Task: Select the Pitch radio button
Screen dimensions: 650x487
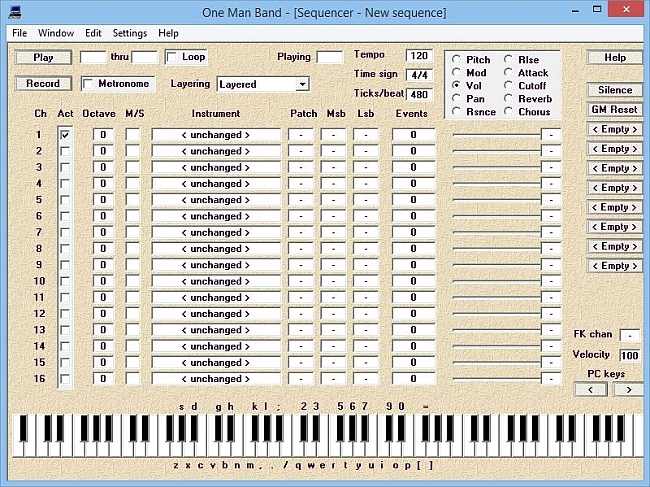Action: [x=456, y=59]
